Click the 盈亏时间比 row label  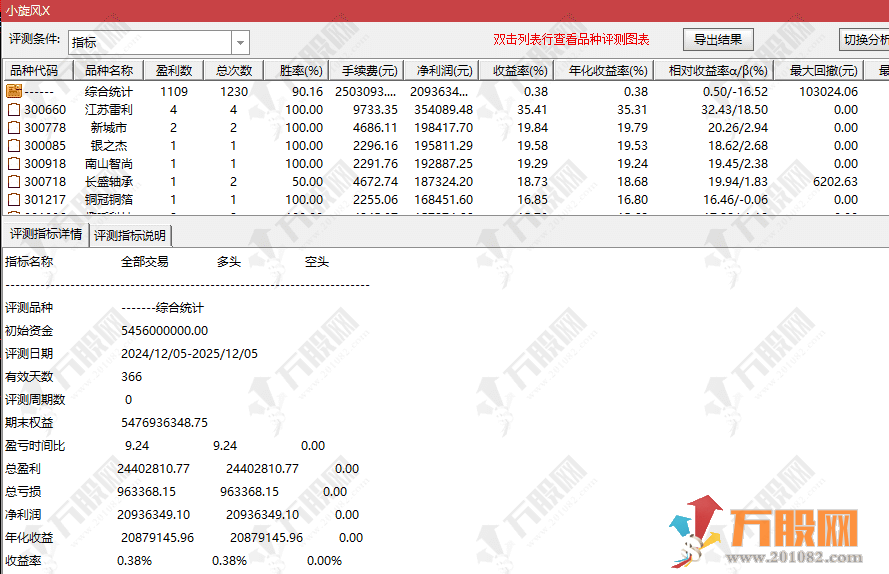pyautogui.click(x=35, y=446)
